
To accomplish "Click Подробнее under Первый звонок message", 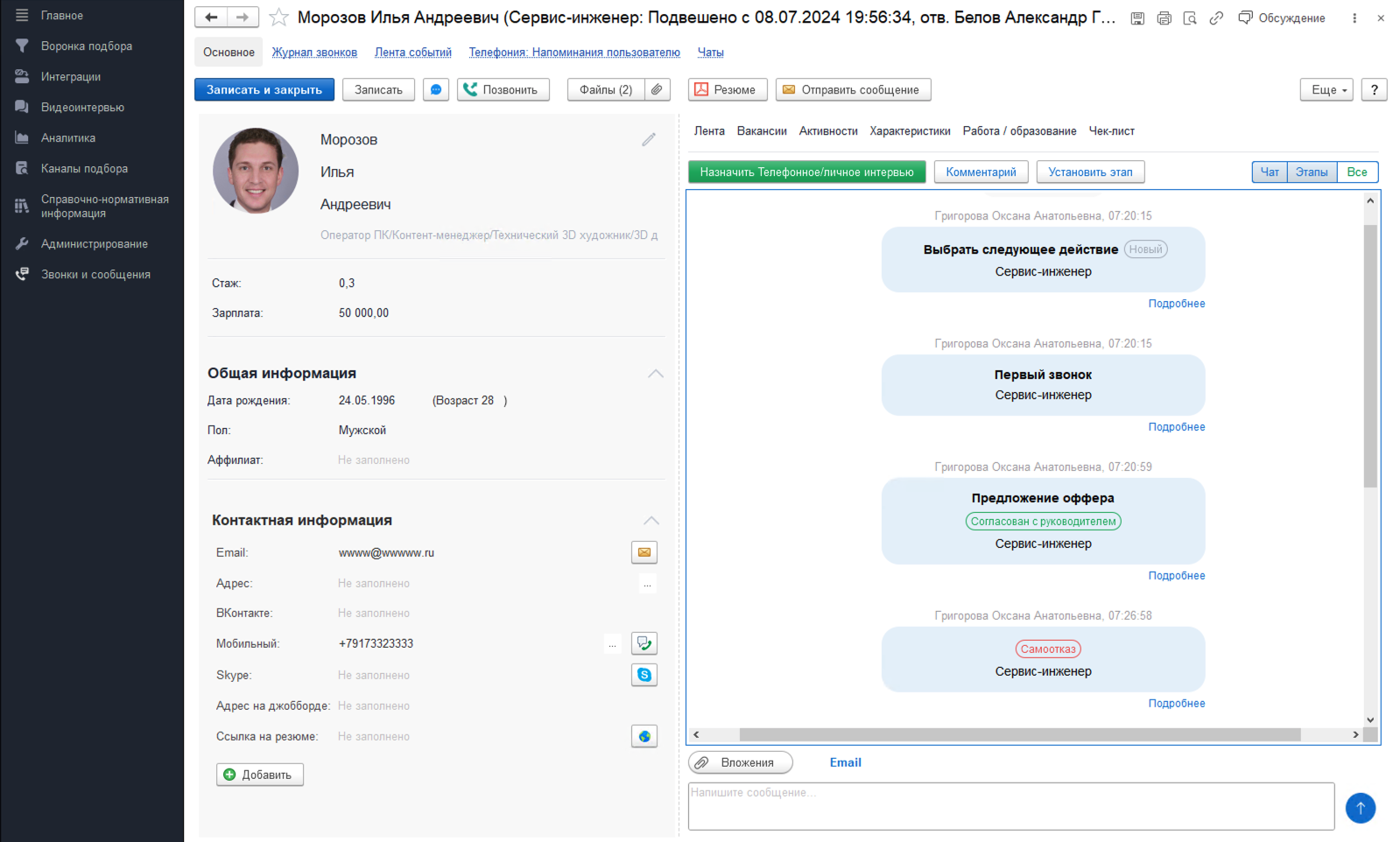I will click(1177, 427).
